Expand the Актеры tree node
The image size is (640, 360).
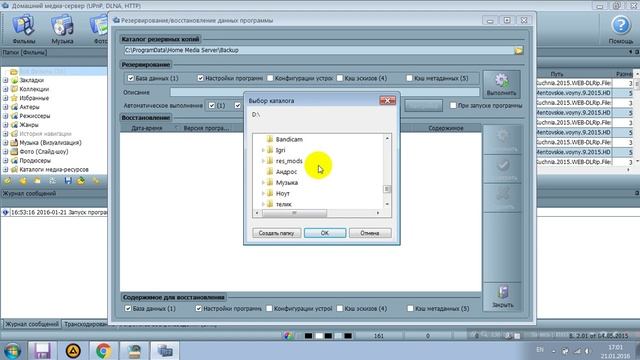point(6,107)
